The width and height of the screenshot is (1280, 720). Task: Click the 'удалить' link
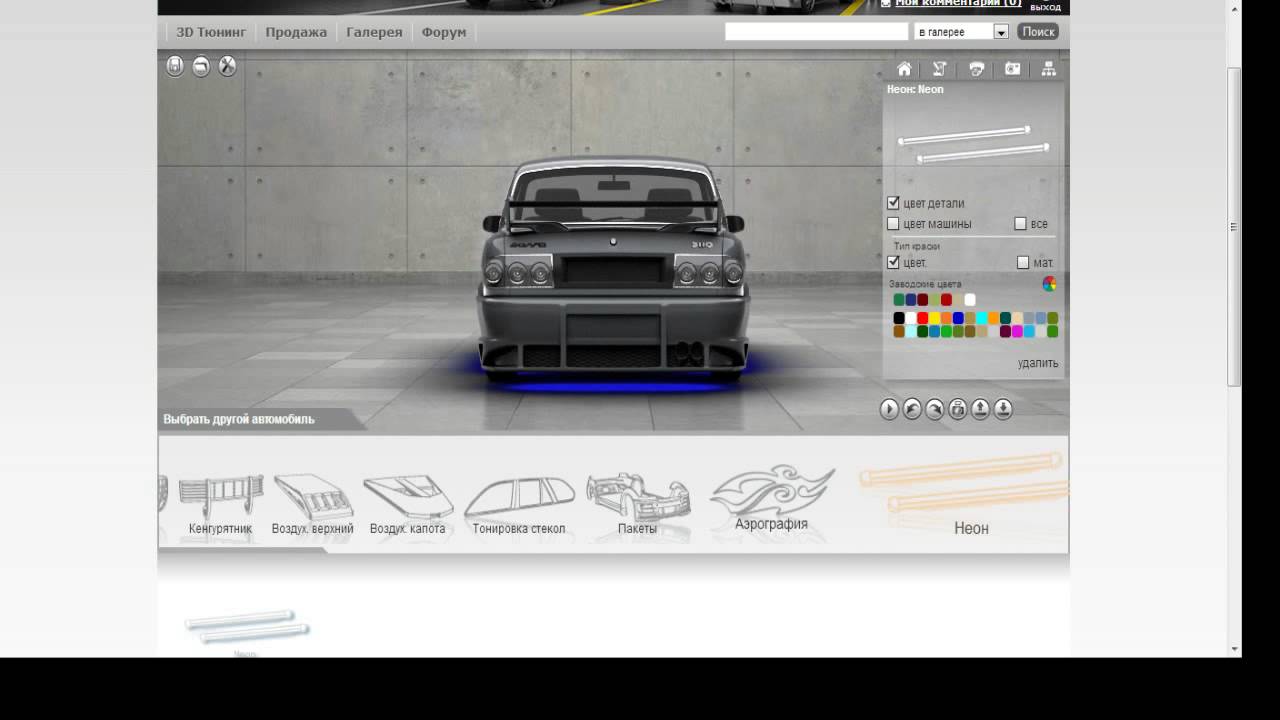(x=1037, y=363)
